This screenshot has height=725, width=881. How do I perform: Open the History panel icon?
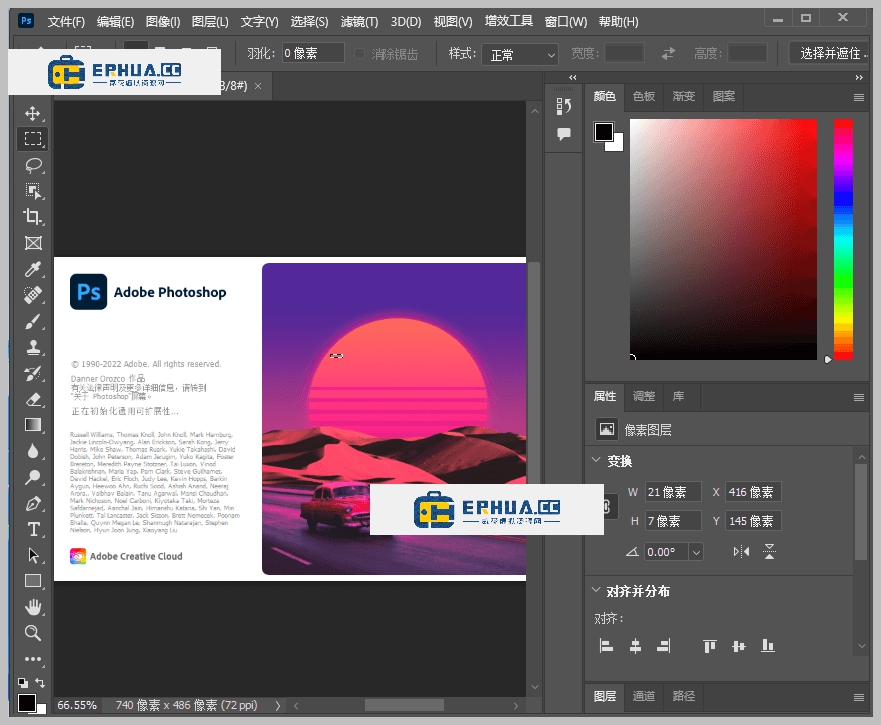click(564, 106)
